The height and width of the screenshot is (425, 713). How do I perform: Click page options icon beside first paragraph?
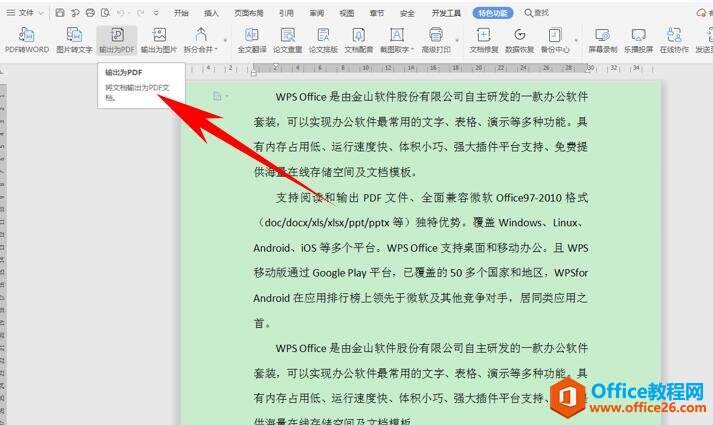219,96
